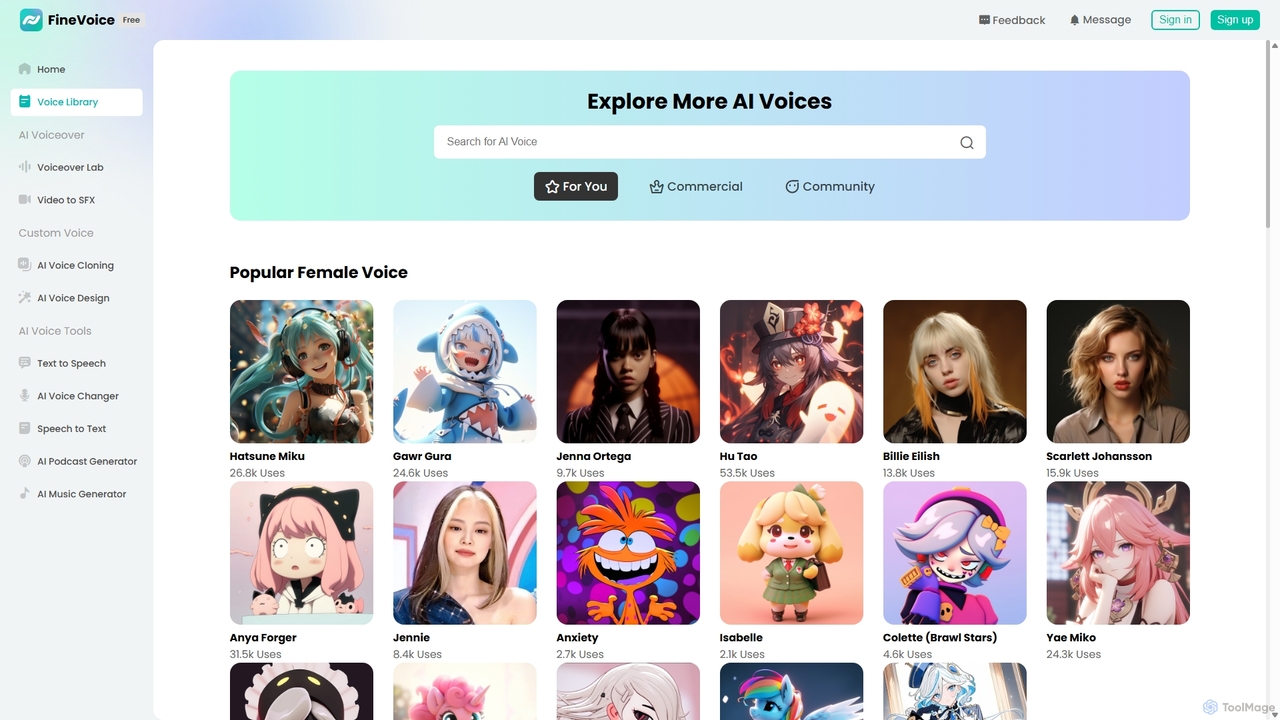This screenshot has height=720, width=1280.
Task: Select the Yae Miko voice thumbnail
Action: [x=1118, y=553]
